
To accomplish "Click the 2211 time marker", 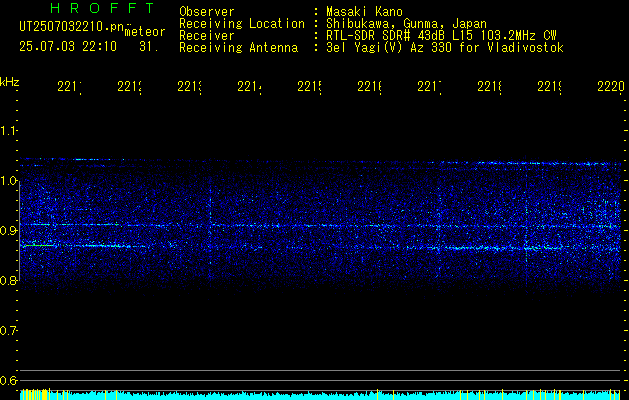I will click(x=69, y=87).
